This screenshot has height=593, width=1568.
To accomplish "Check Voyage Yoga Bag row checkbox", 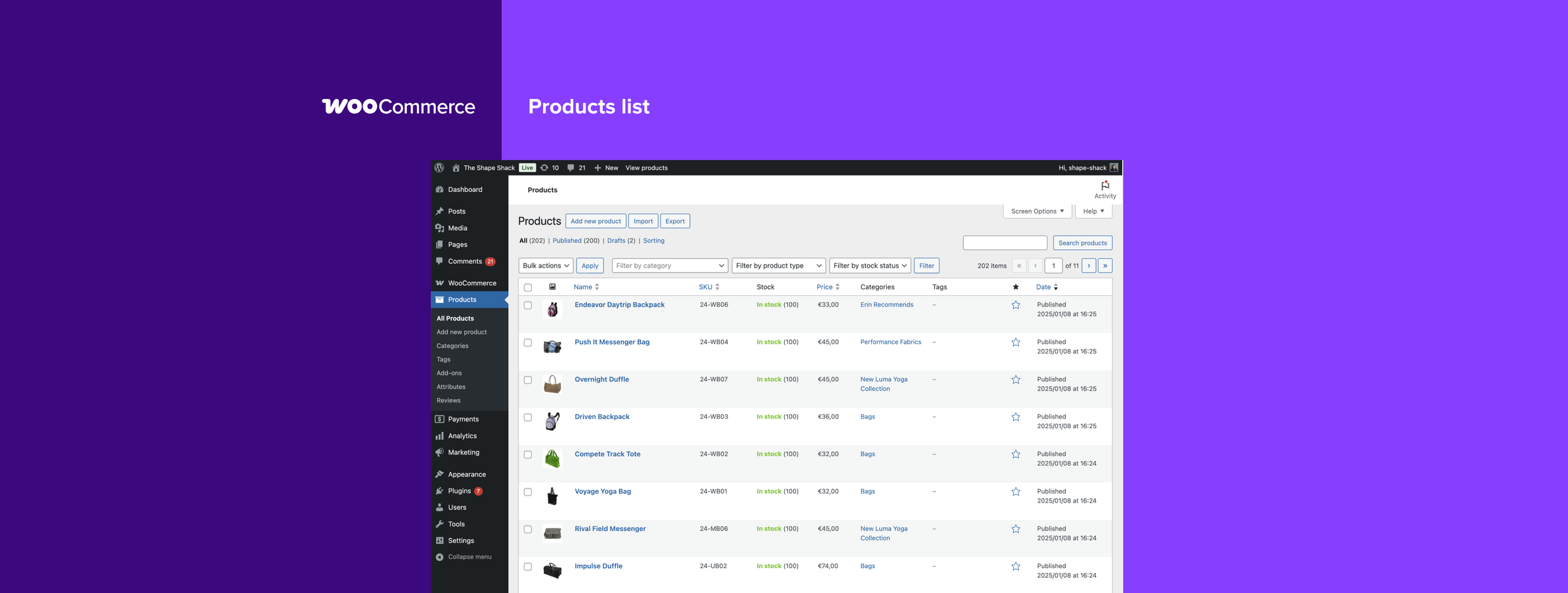I will 528,492.
